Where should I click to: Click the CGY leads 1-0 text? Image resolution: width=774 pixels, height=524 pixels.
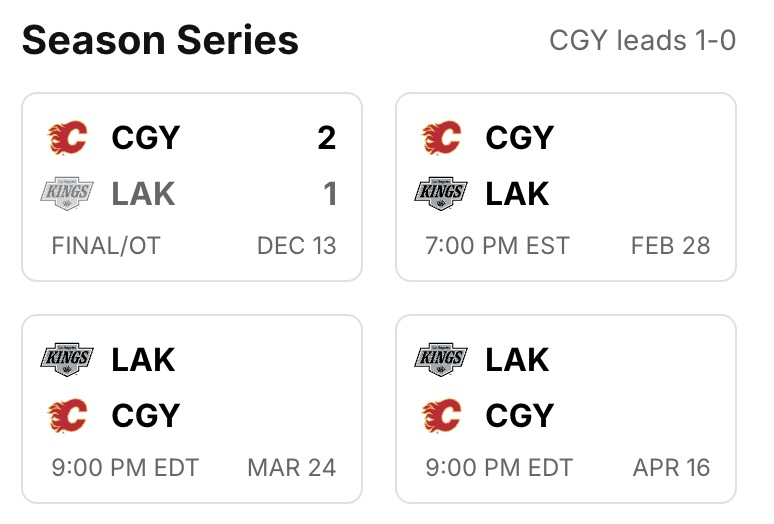click(x=642, y=41)
